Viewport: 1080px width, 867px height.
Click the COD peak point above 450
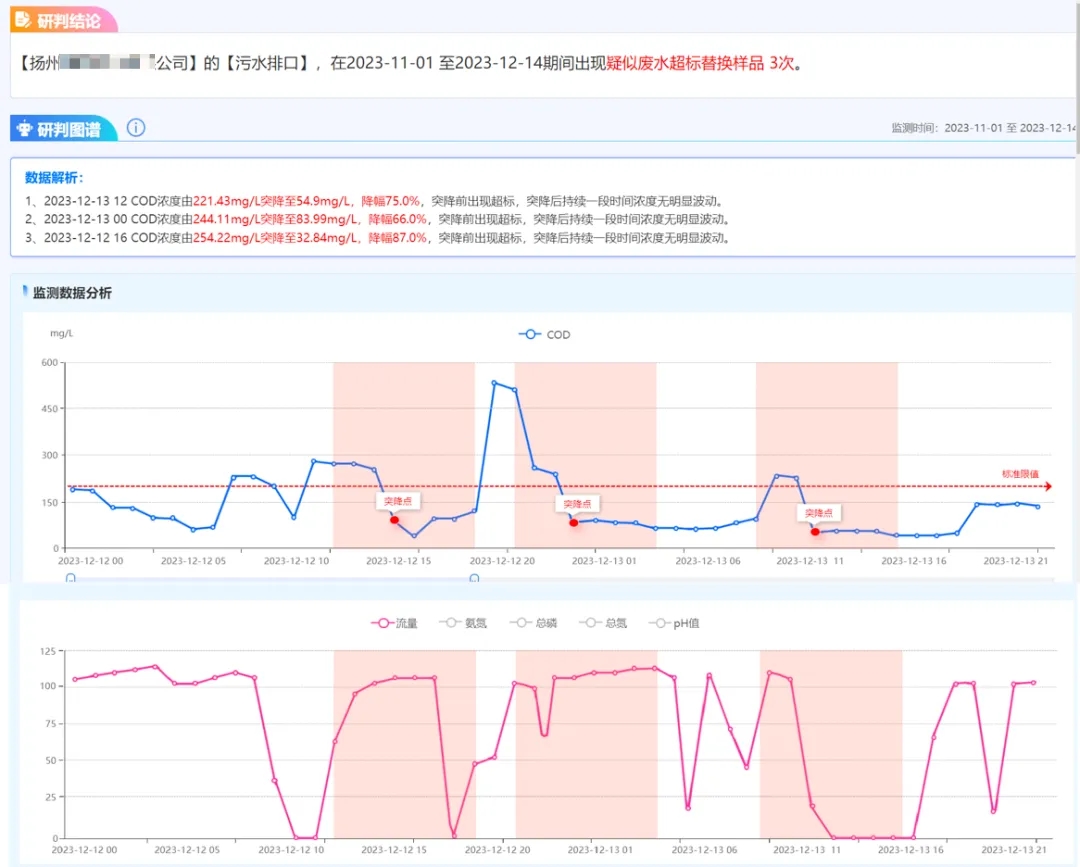(494, 382)
